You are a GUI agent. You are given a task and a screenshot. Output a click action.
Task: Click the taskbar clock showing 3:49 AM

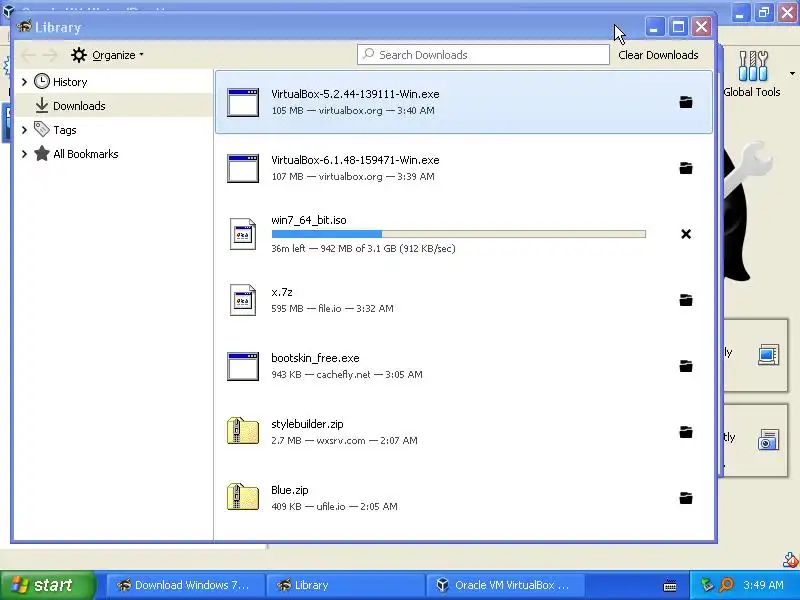point(763,585)
